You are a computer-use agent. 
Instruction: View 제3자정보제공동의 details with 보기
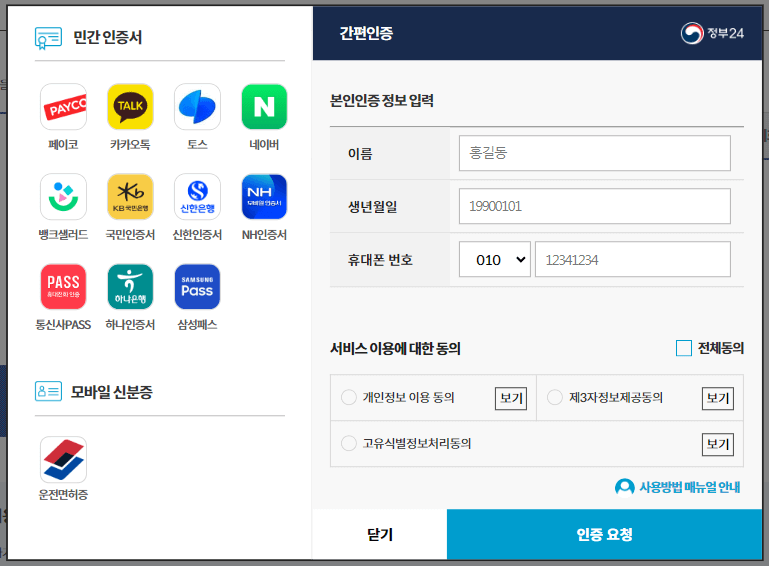tap(718, 398)
